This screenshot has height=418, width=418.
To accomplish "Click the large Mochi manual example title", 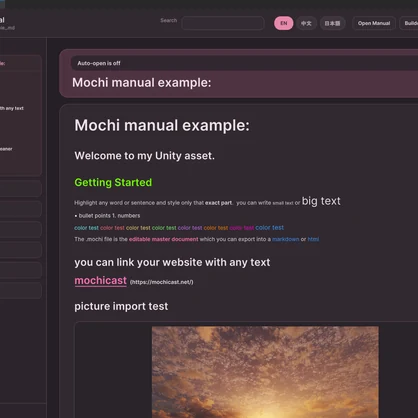I will [162, 125].
